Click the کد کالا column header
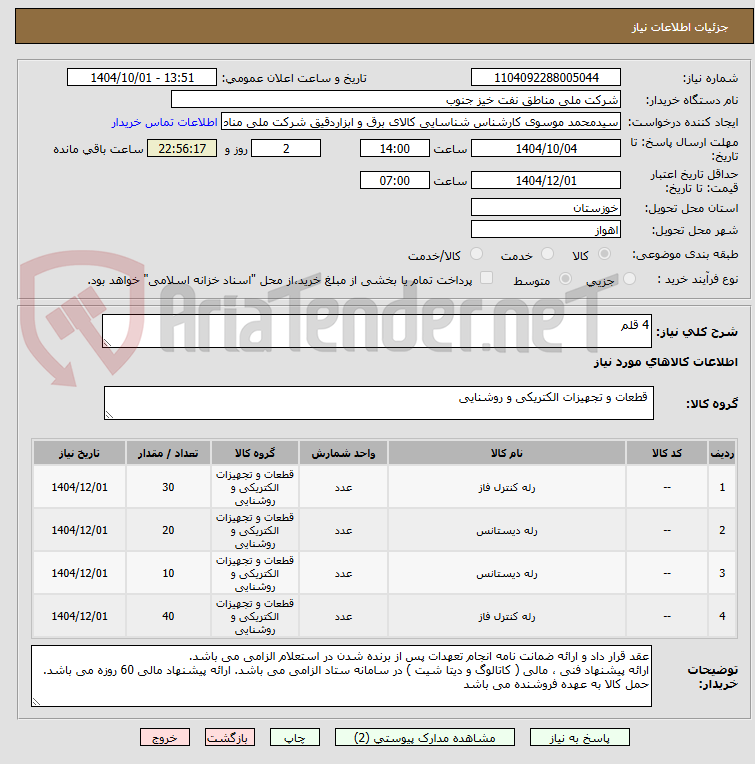755x764 pixels. point(667,453)
